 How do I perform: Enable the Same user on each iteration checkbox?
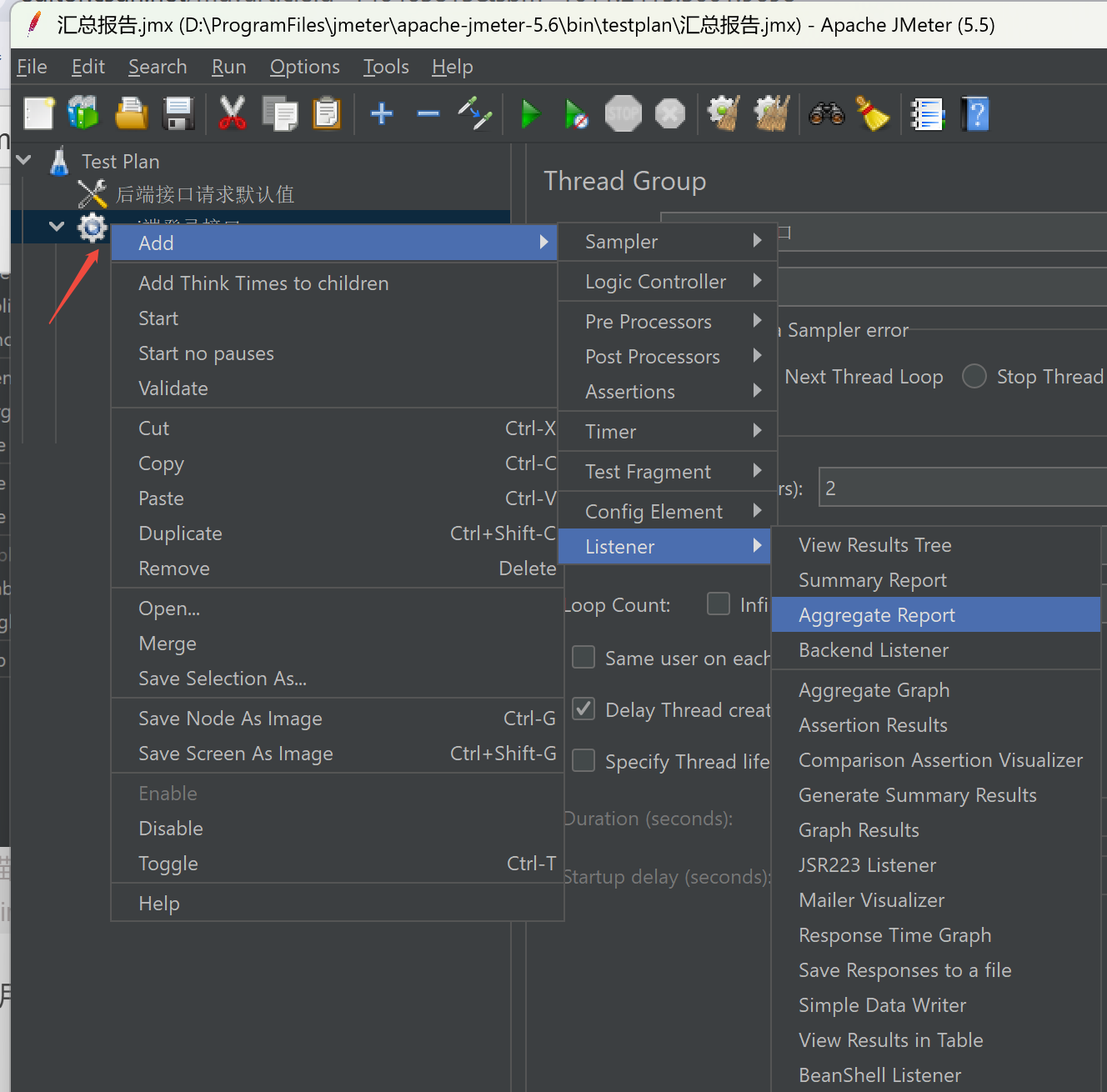pos(584,657)
